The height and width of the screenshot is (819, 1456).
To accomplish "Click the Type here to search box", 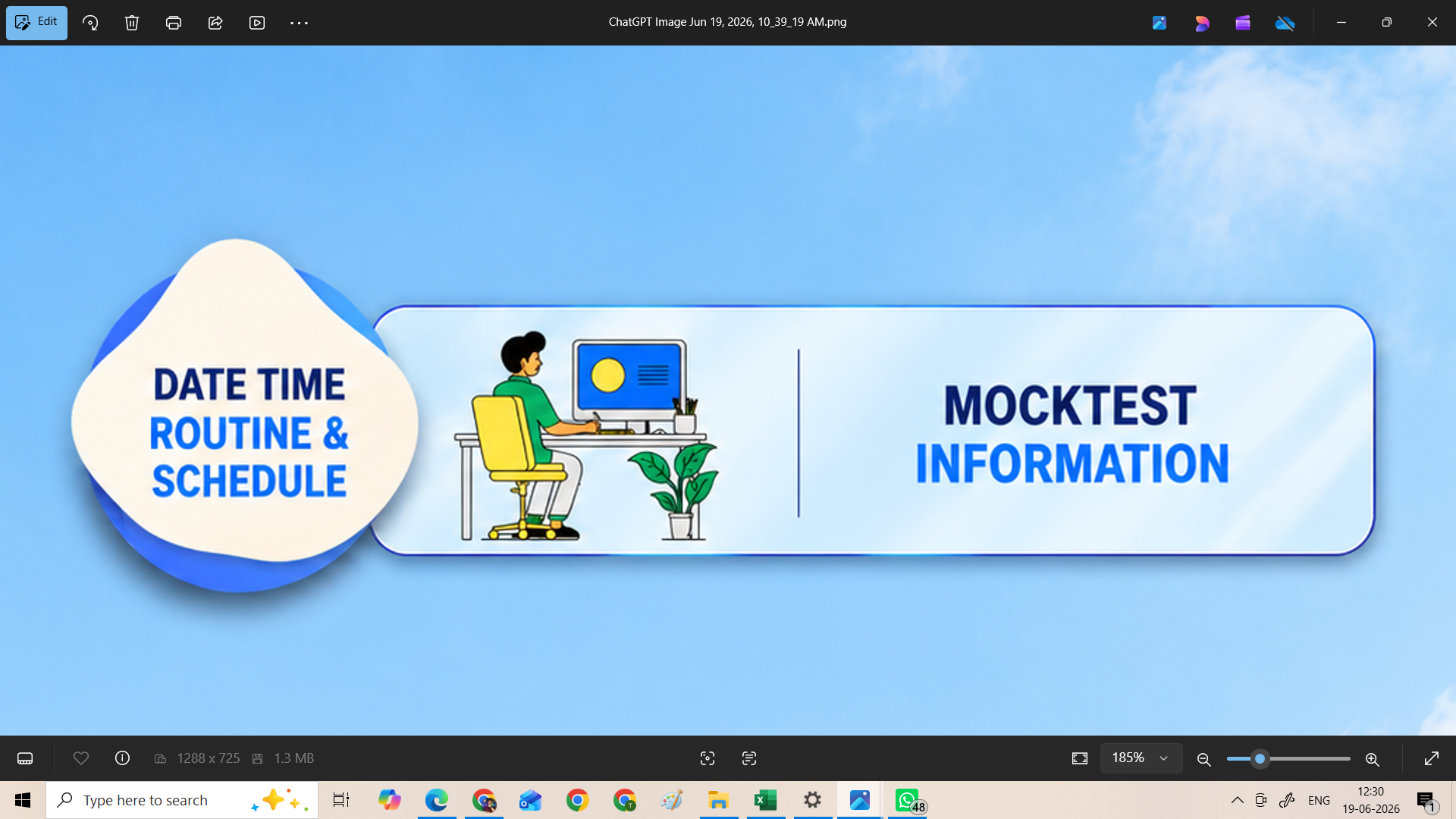I will point(182,800).
